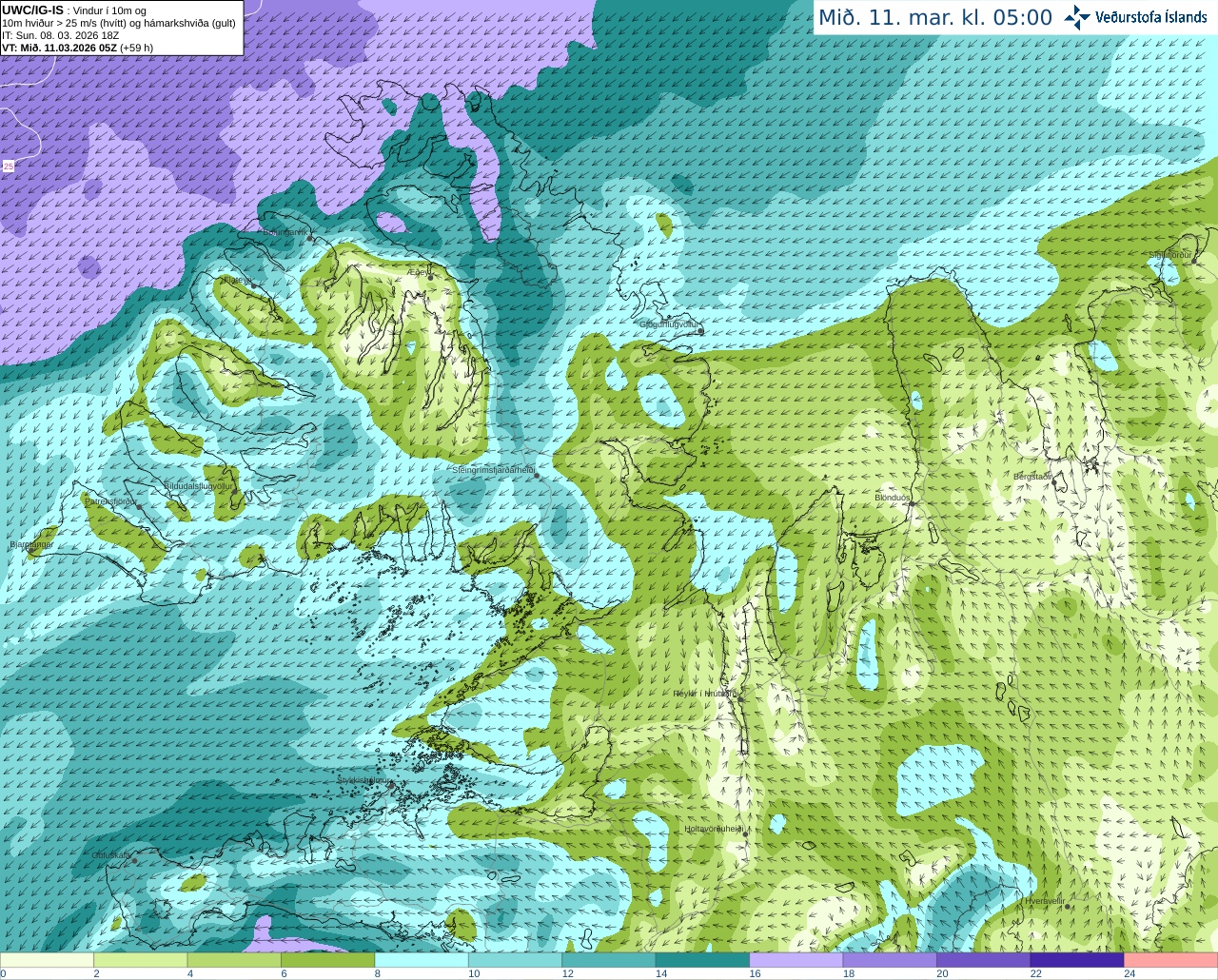Select the 16–18 m/s lavender legend swatch
This screenshot has width=1218, height=980.
click(x=796, y=960)
